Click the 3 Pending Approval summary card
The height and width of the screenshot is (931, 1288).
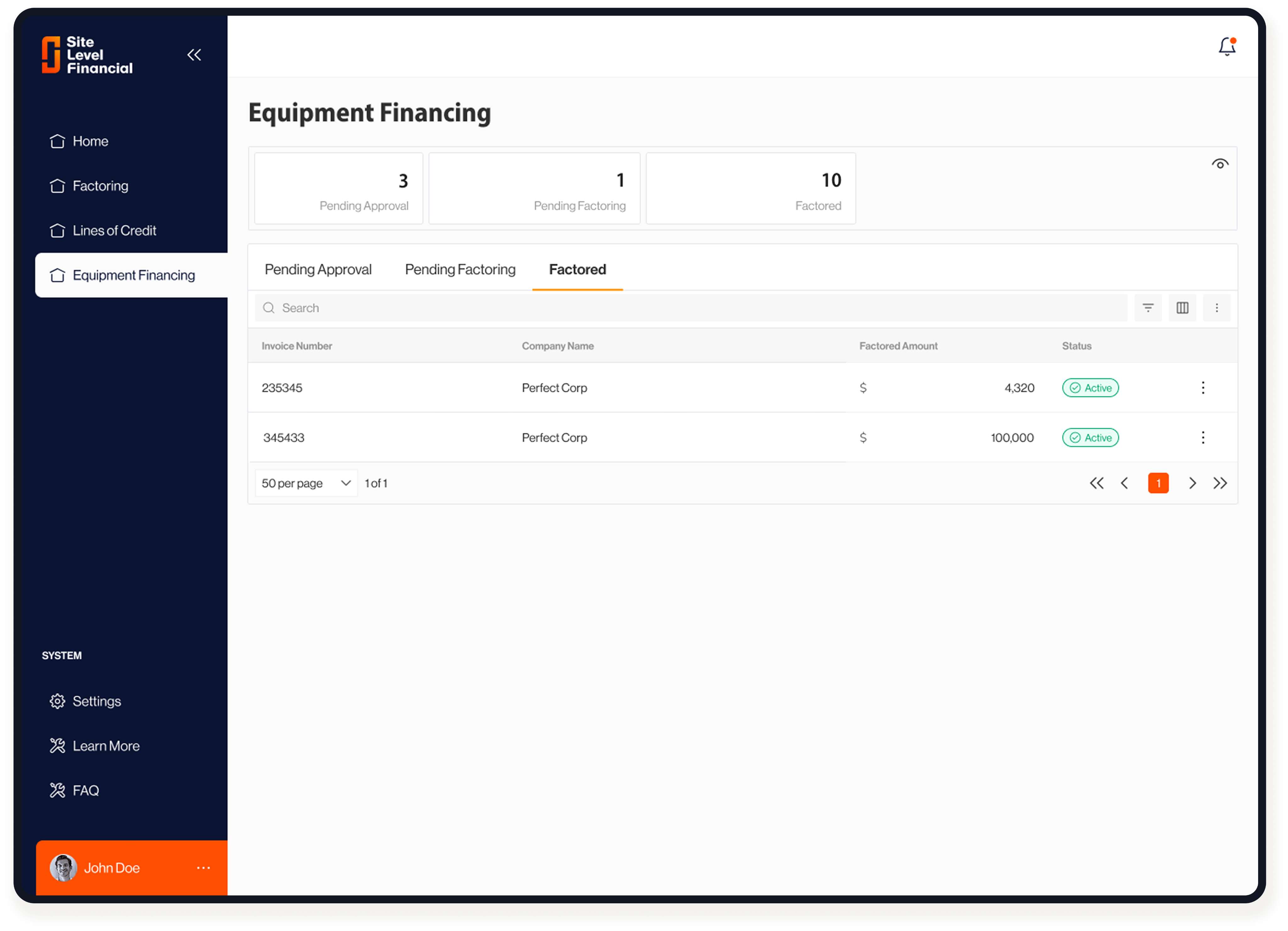coord(338,188)
